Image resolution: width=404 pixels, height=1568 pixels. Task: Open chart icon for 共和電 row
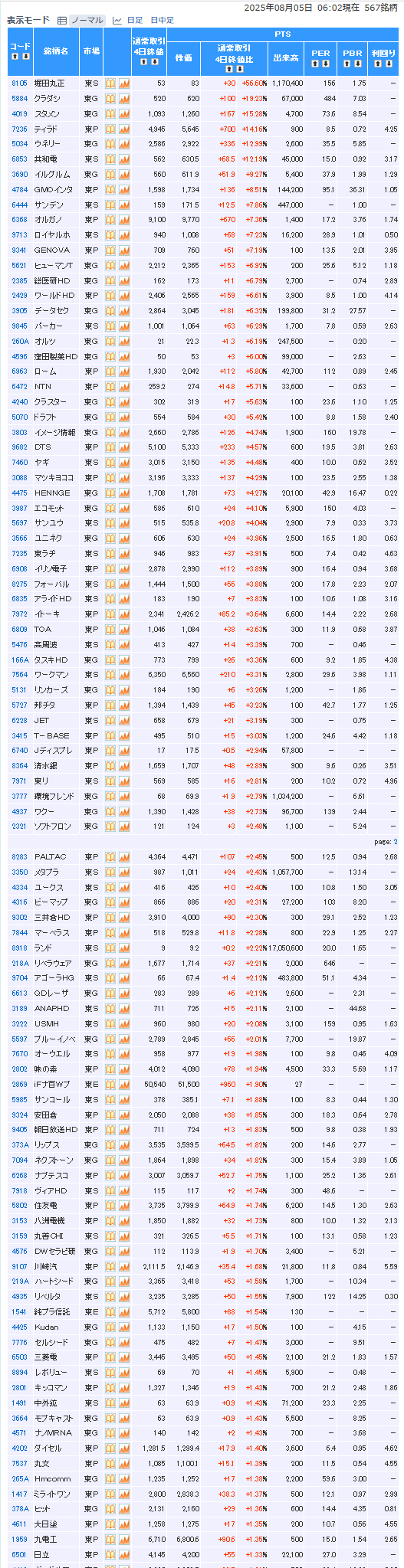124,159
